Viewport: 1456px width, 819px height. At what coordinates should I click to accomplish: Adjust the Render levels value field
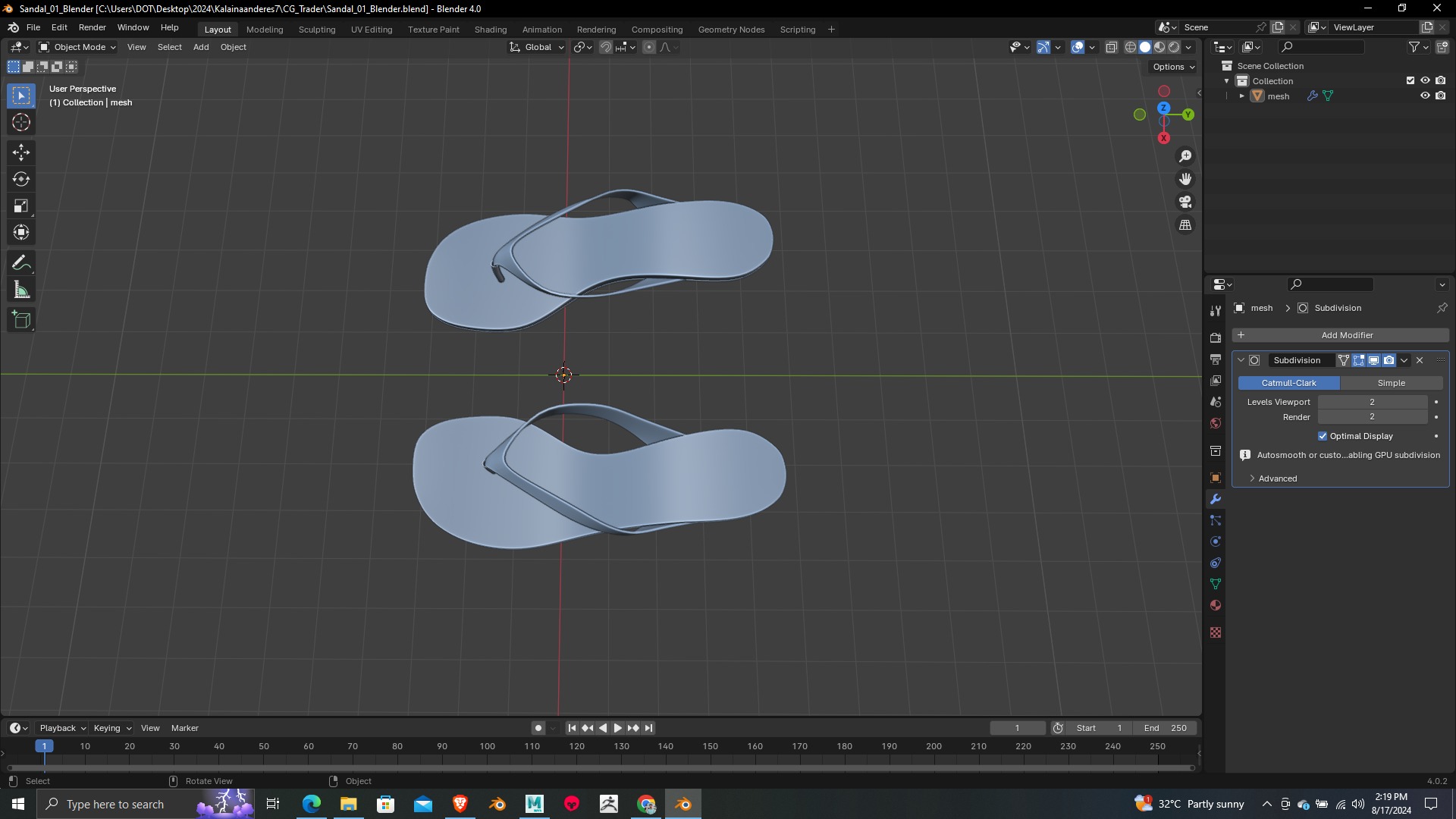[1373, 417]
